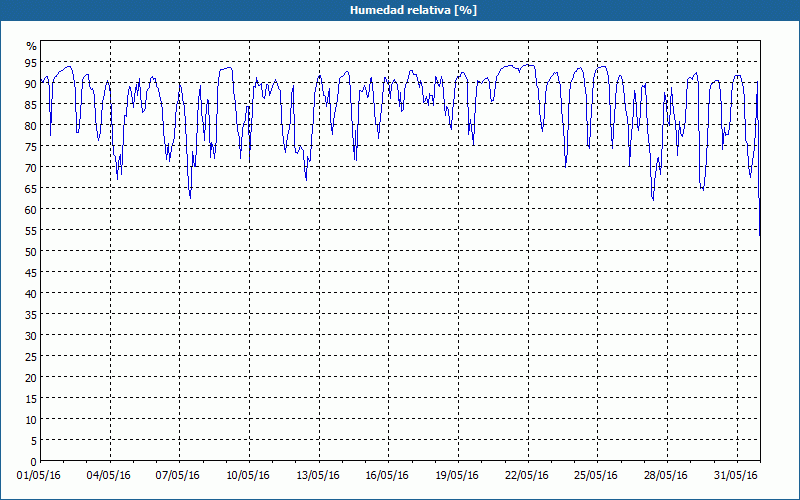Select the 90 y-axis label
This screenshot has width=800, height=500.
coord(31,84)
